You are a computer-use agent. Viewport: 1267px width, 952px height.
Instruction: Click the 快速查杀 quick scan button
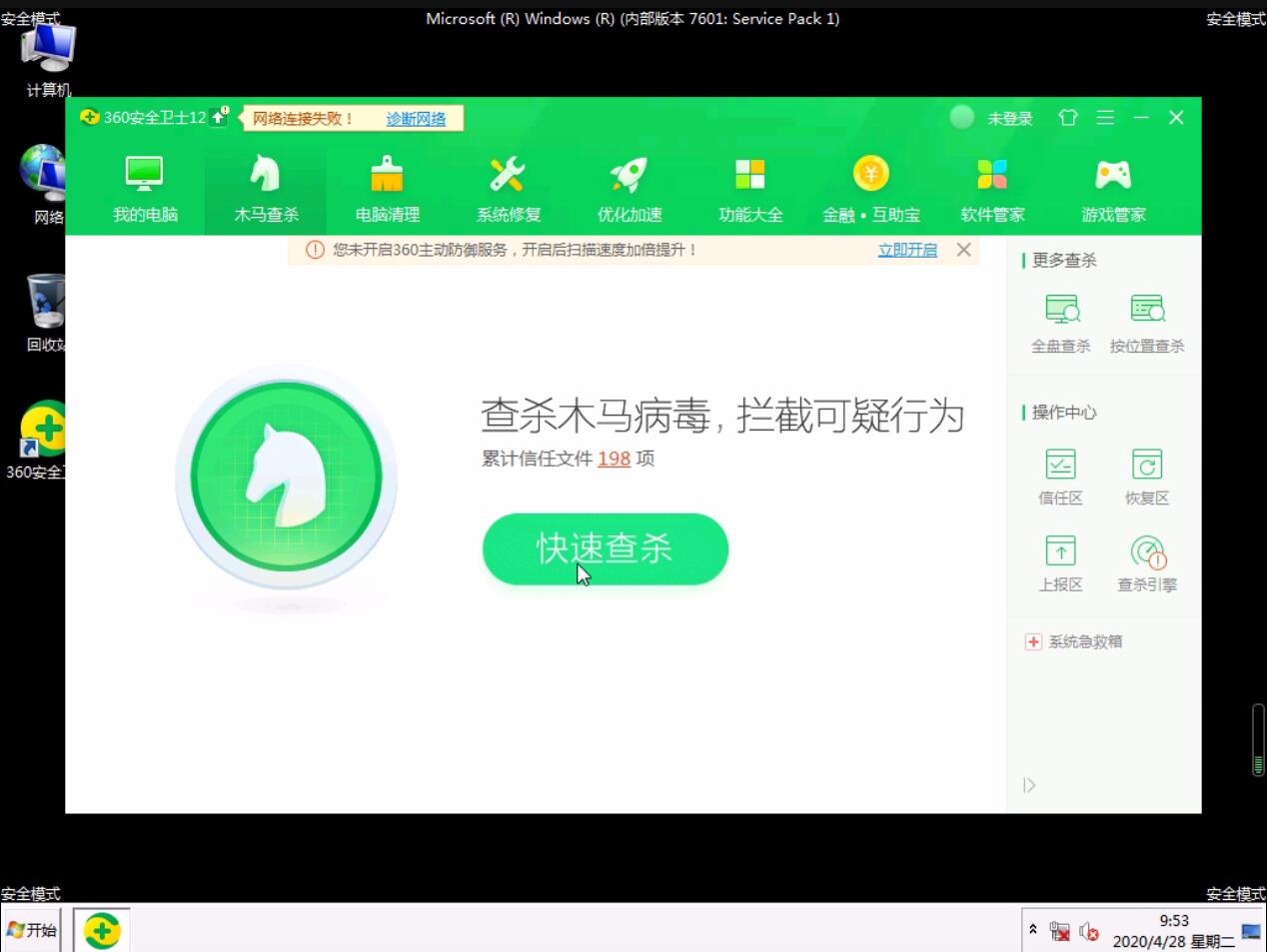(x=606, y=548)
